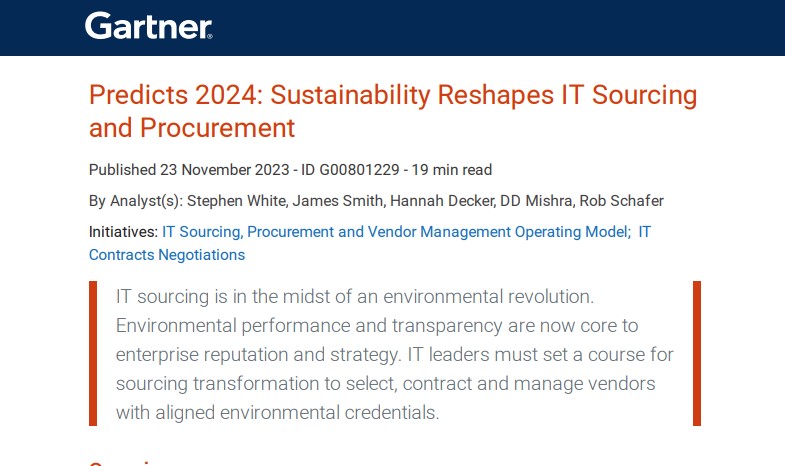The image size is (785, 466).
Task: Click the 19 min read label
Action: [x=452, y=170]
